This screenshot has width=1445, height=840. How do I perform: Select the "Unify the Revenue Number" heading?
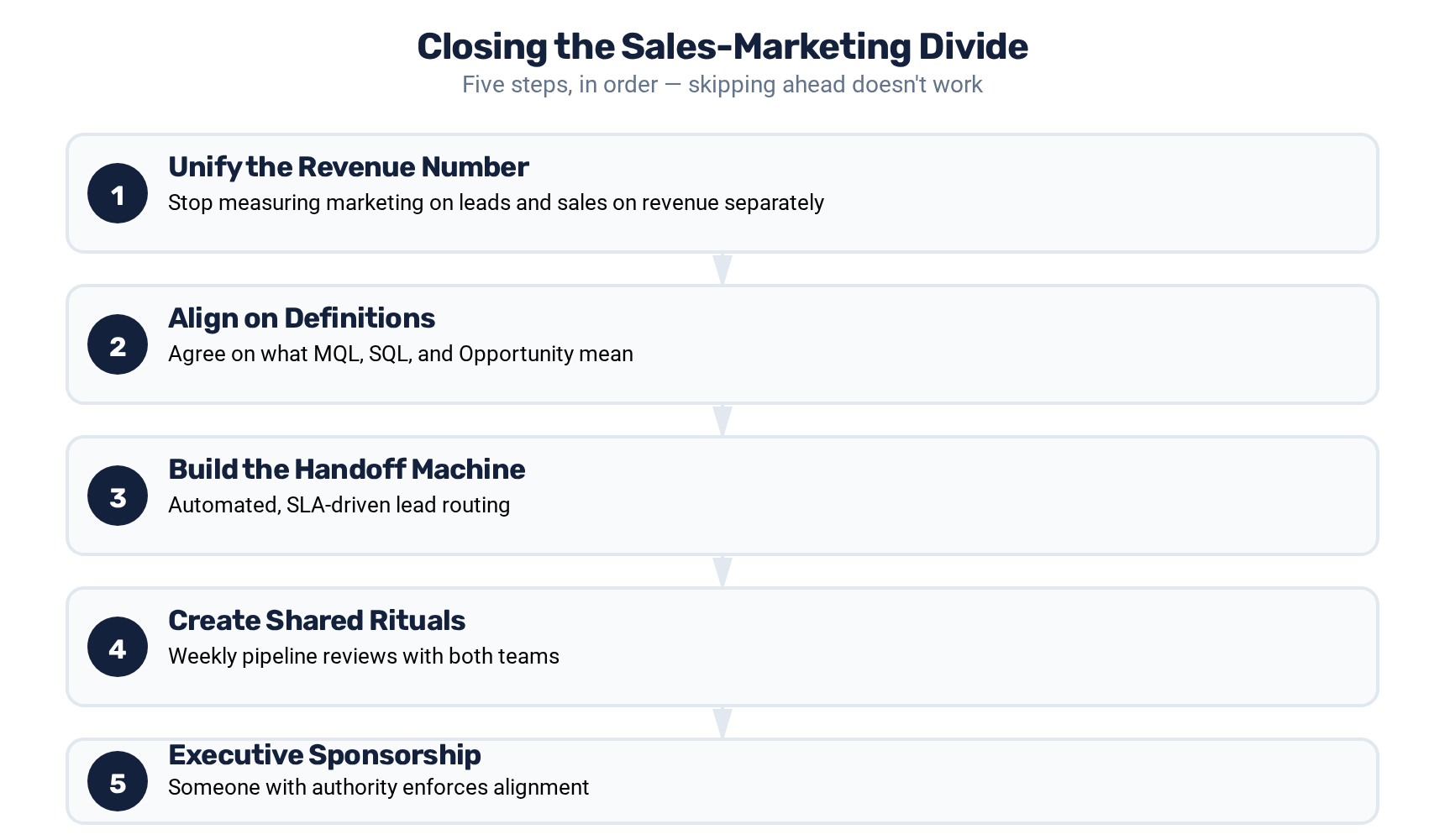349,167
